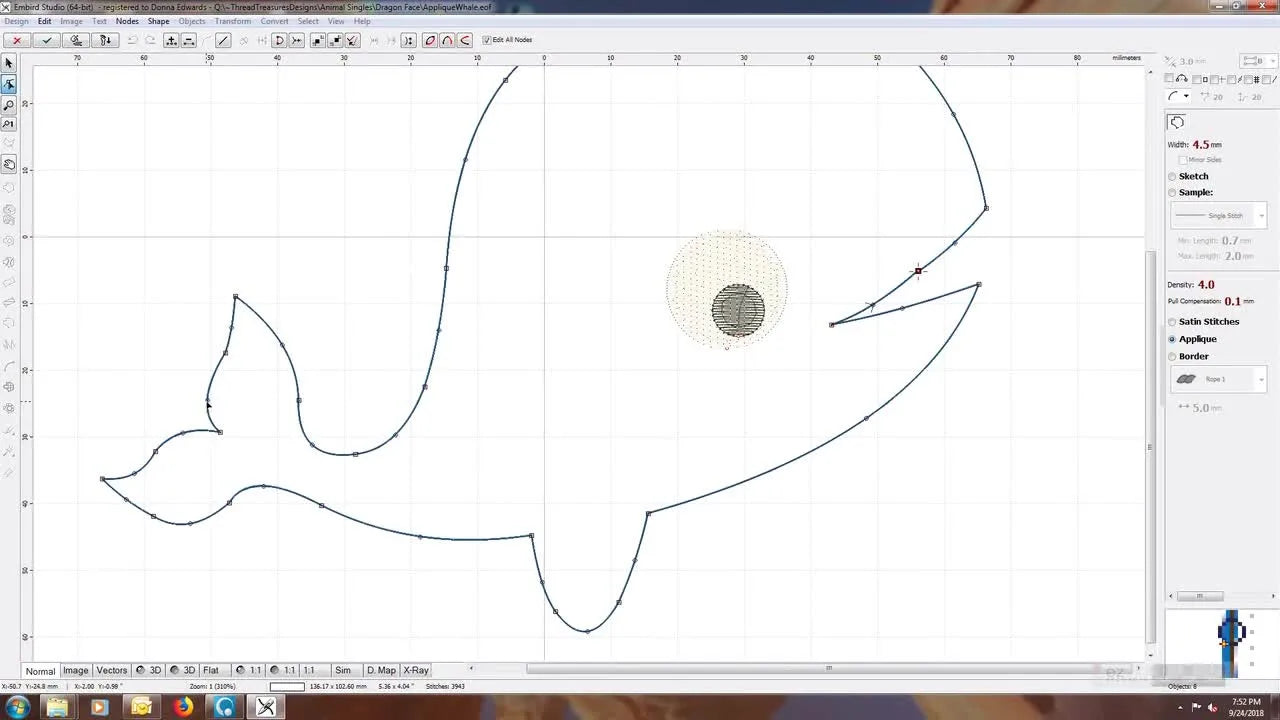Click the magnifier zoom tool in left toolbar
1280x720 pixels.
pyautogui.click(x=9, y=103)
